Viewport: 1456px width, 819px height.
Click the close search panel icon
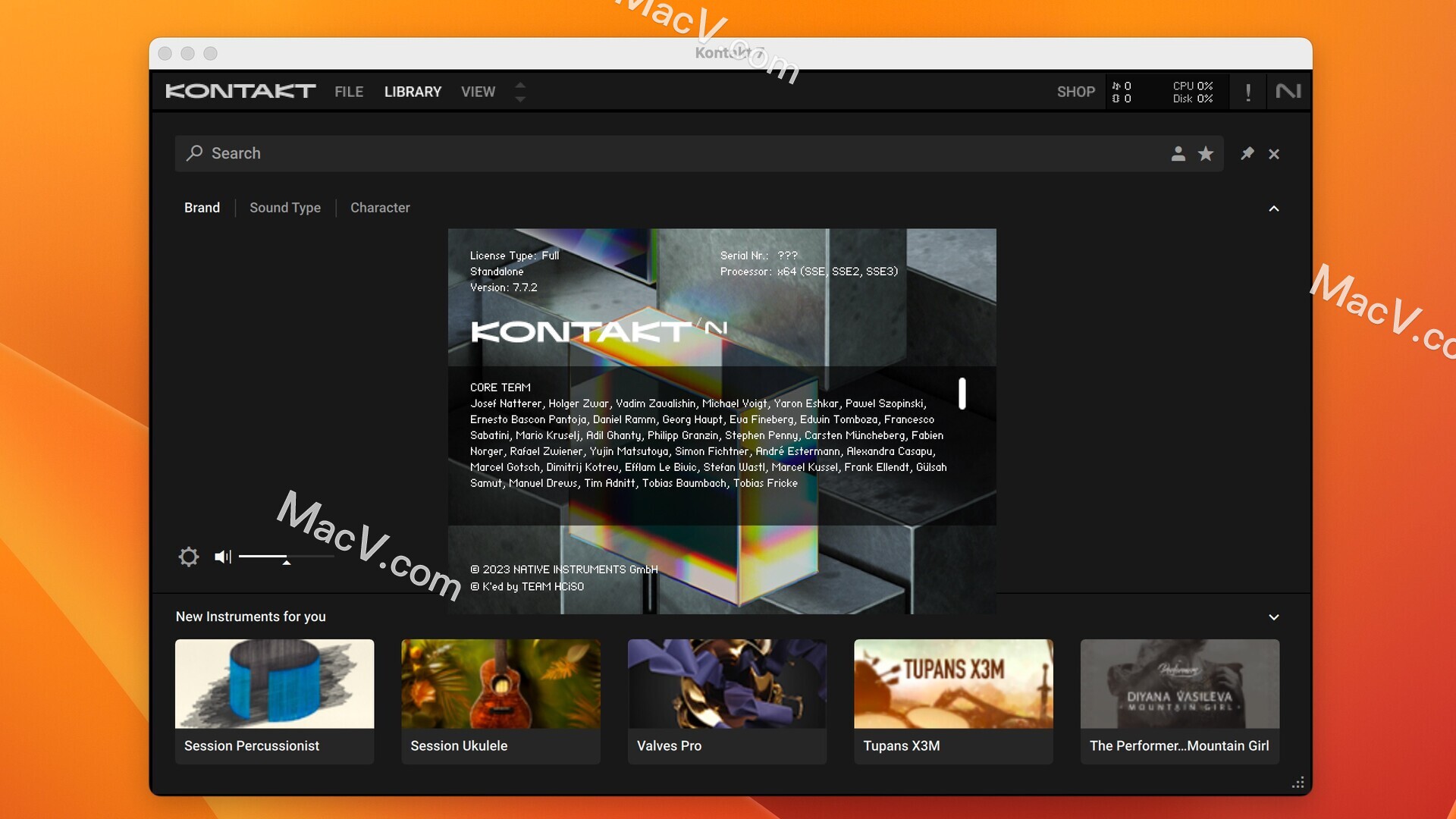click(1273, 153)
